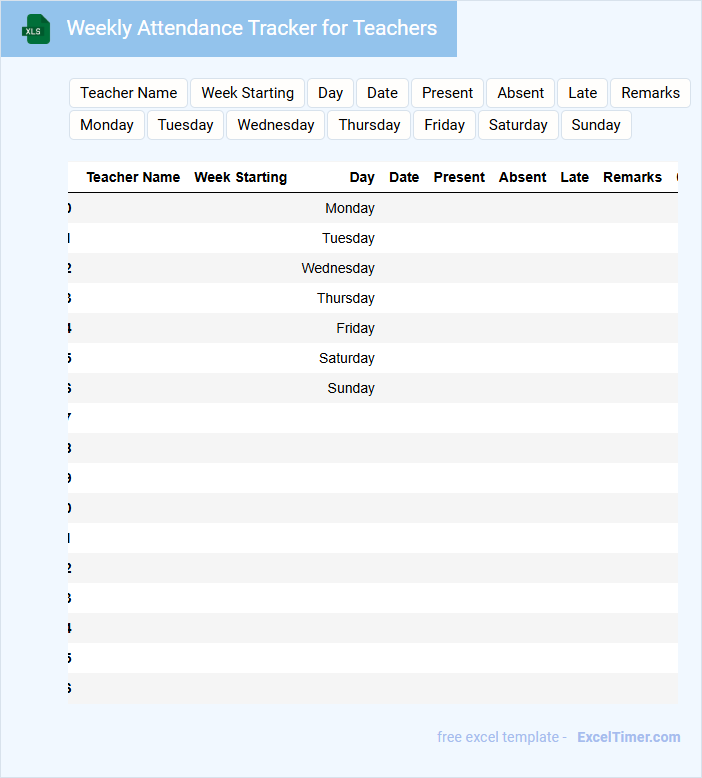Open the ExcelTimer.com link
Image resolution: width=702 pixels, height=778 pixels.
(629, 737)
